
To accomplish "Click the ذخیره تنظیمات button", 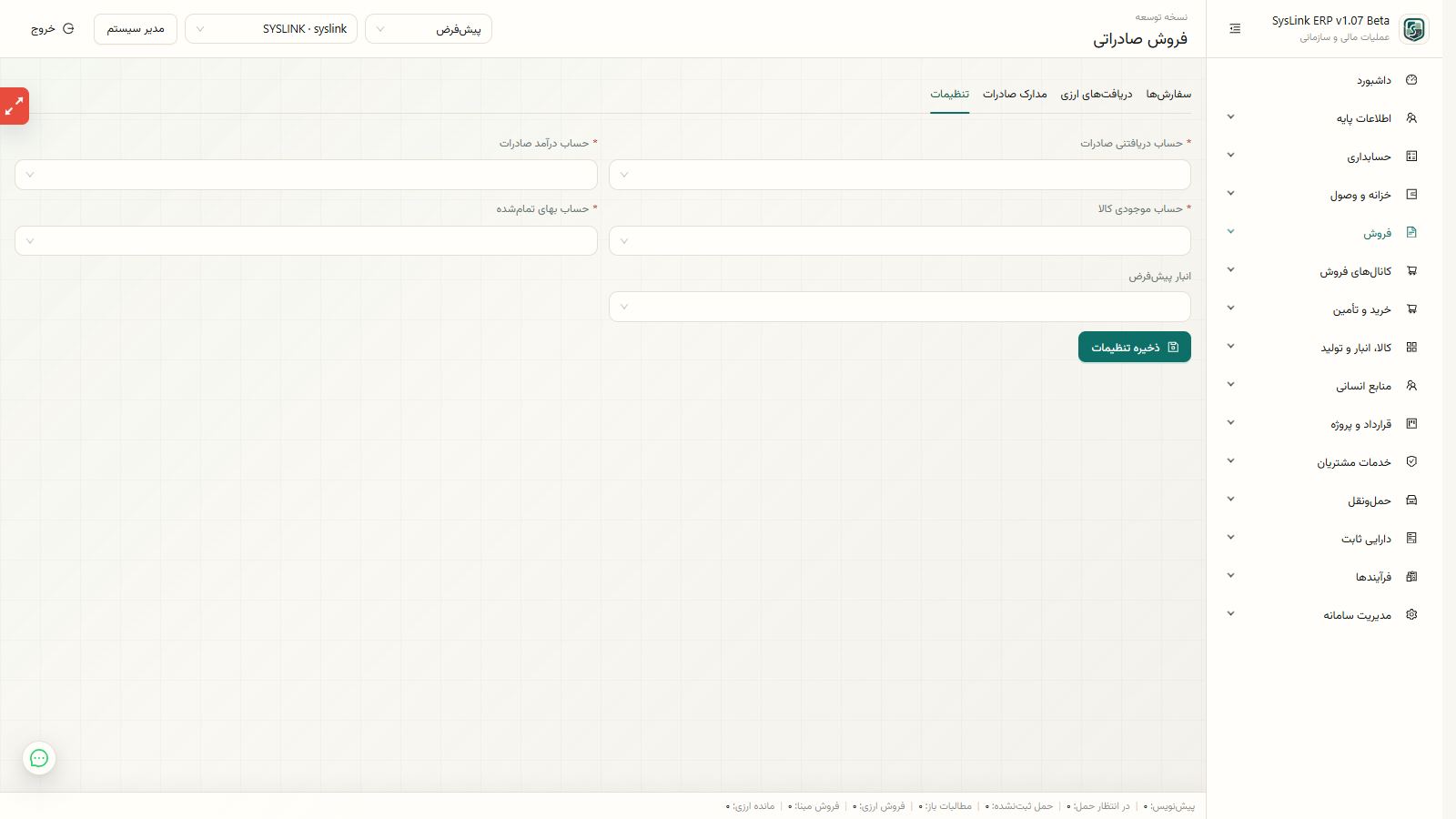I will (1135, 347).
